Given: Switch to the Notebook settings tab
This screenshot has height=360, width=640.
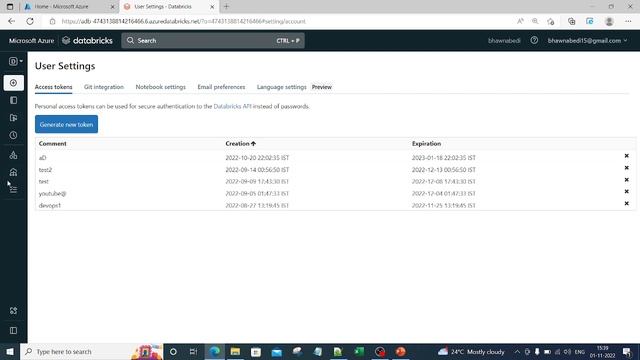Looking at the screenshot, I should point(160,87).
